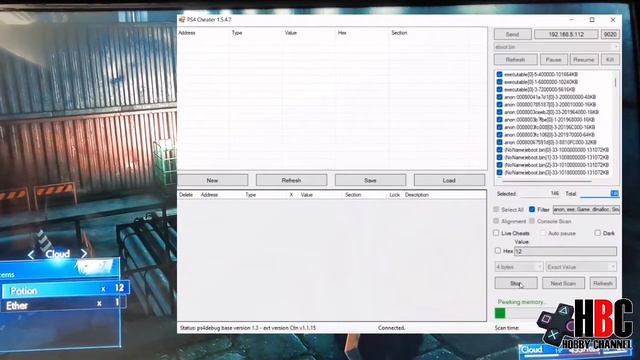
Task: Uncheck the executable 7200000-5616KB section
Action: click(x=499, y=89)
